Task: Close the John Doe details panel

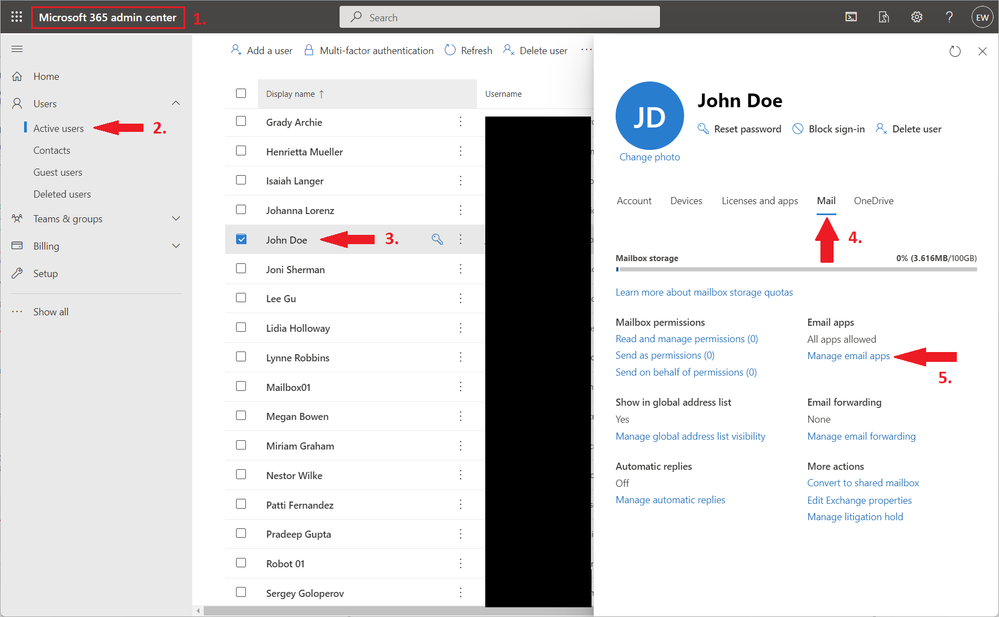Action: pyautogui.click(x=982, y=52)
